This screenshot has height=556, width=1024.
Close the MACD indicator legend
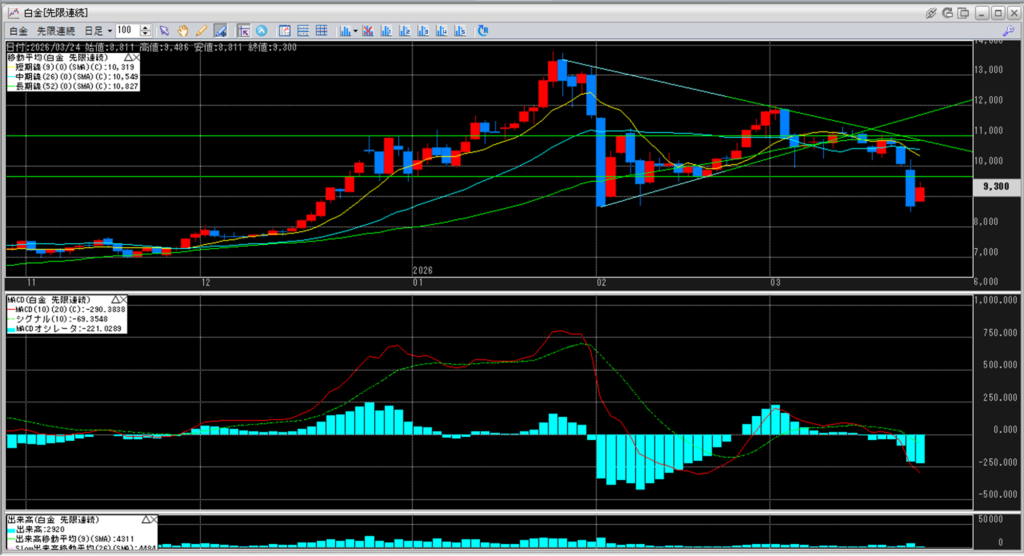pyautogui.click(x=123, y=299)
